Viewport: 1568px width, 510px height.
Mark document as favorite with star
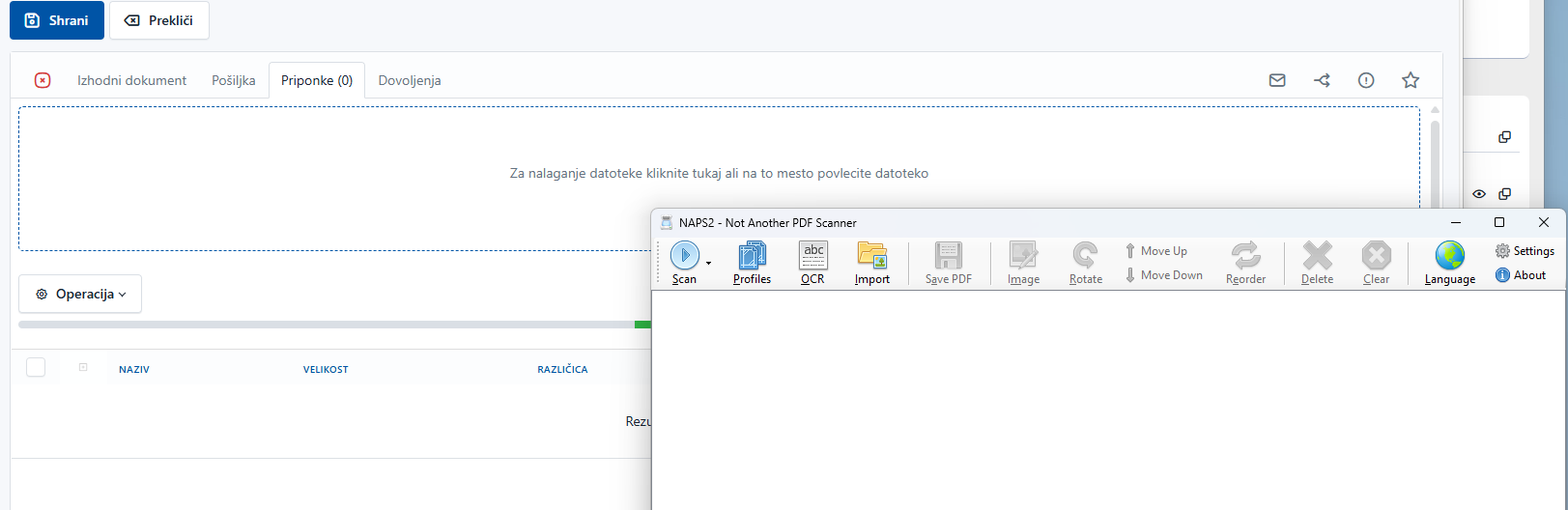point(1411,80)
